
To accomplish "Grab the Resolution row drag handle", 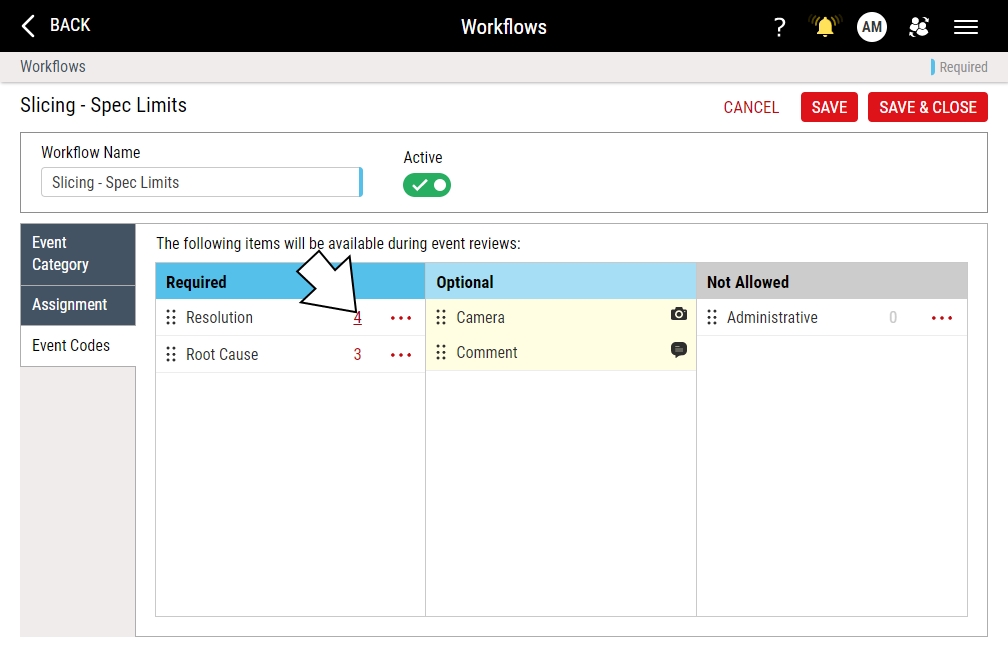I will (171, 318).
